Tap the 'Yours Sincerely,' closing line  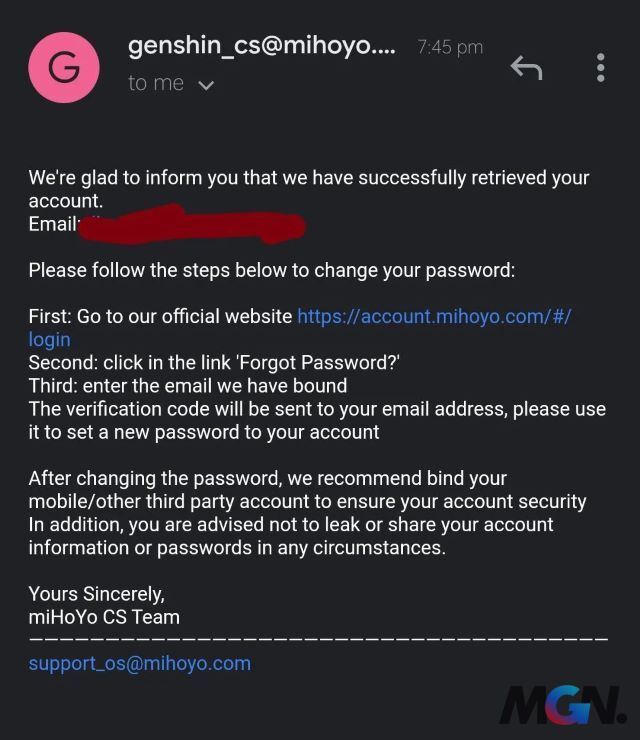point(97,594)
